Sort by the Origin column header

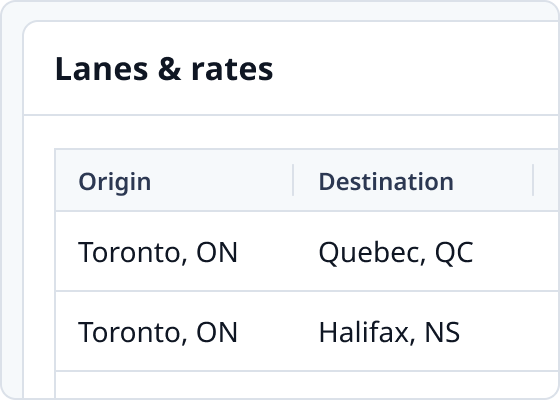pos(114,181)
